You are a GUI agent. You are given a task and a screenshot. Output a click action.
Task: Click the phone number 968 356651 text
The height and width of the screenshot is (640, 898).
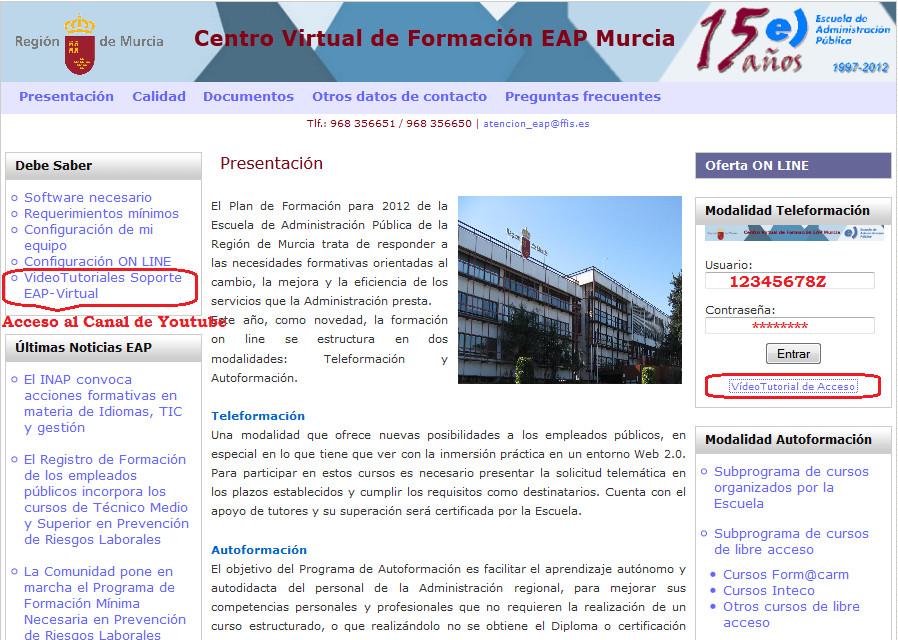tap(363, 124)
